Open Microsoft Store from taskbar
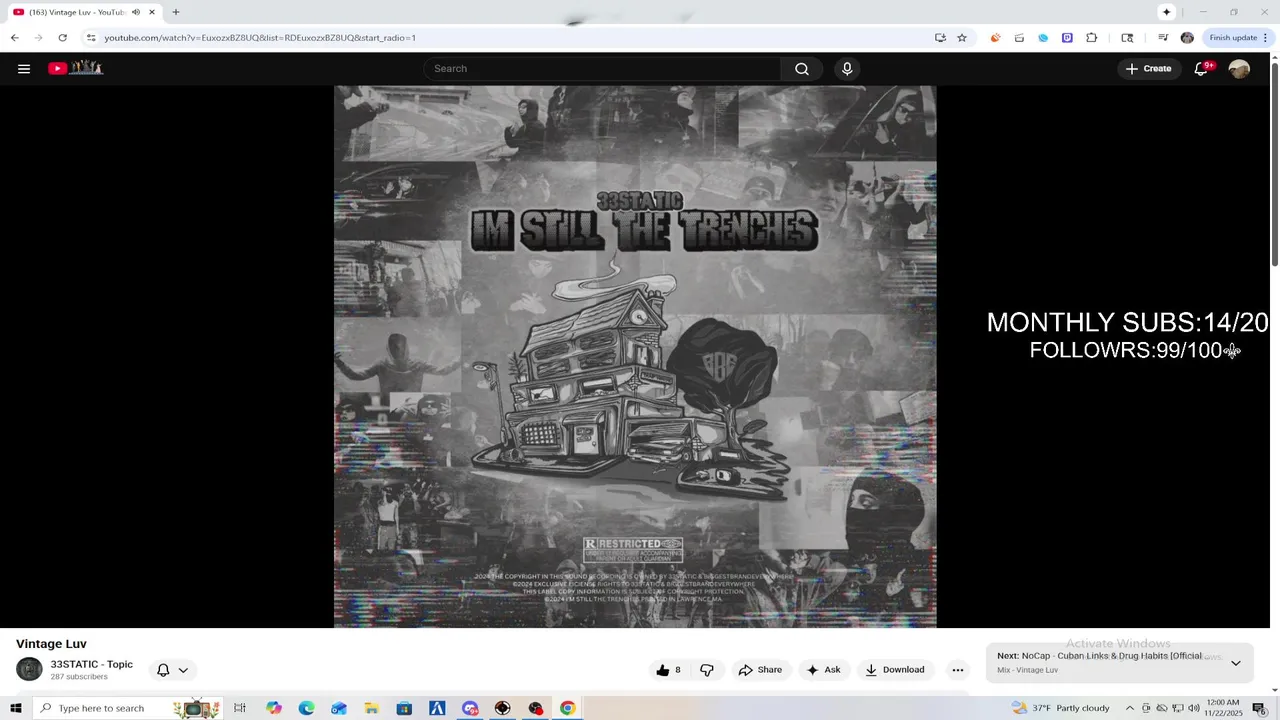The width and height of the screenshot is (1280, 720). 404,708
